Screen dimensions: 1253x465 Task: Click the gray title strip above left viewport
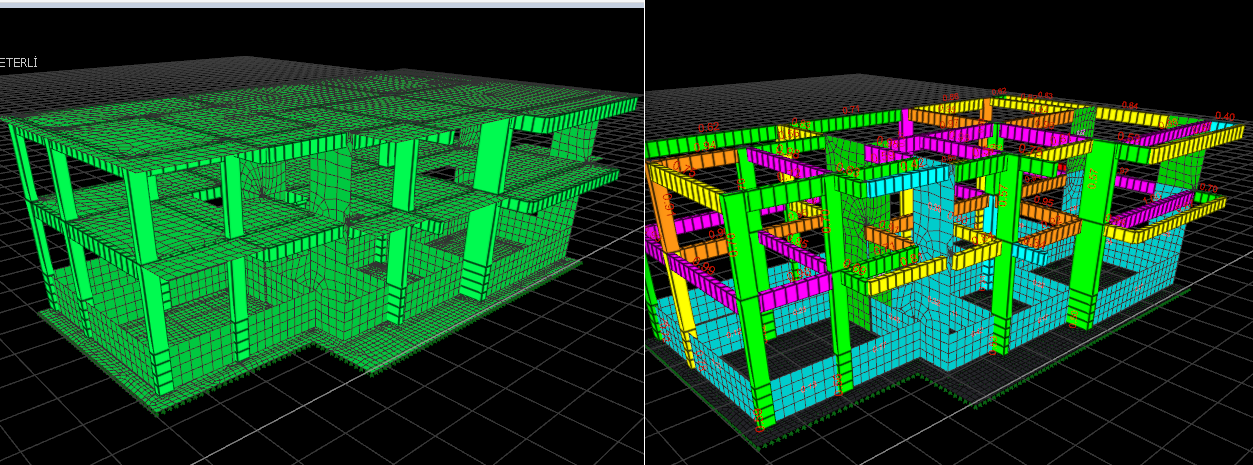pos(320,4)
